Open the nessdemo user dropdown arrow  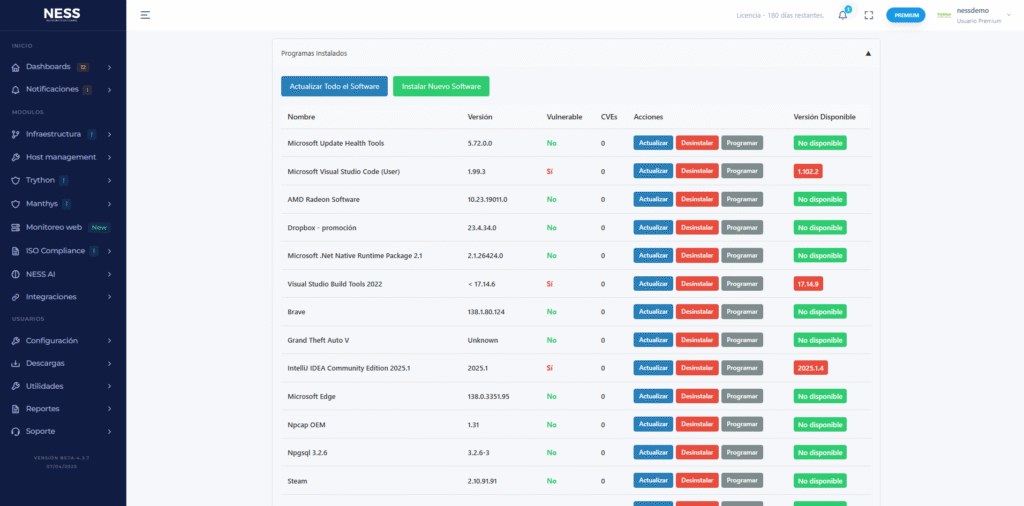[1009, 13]
